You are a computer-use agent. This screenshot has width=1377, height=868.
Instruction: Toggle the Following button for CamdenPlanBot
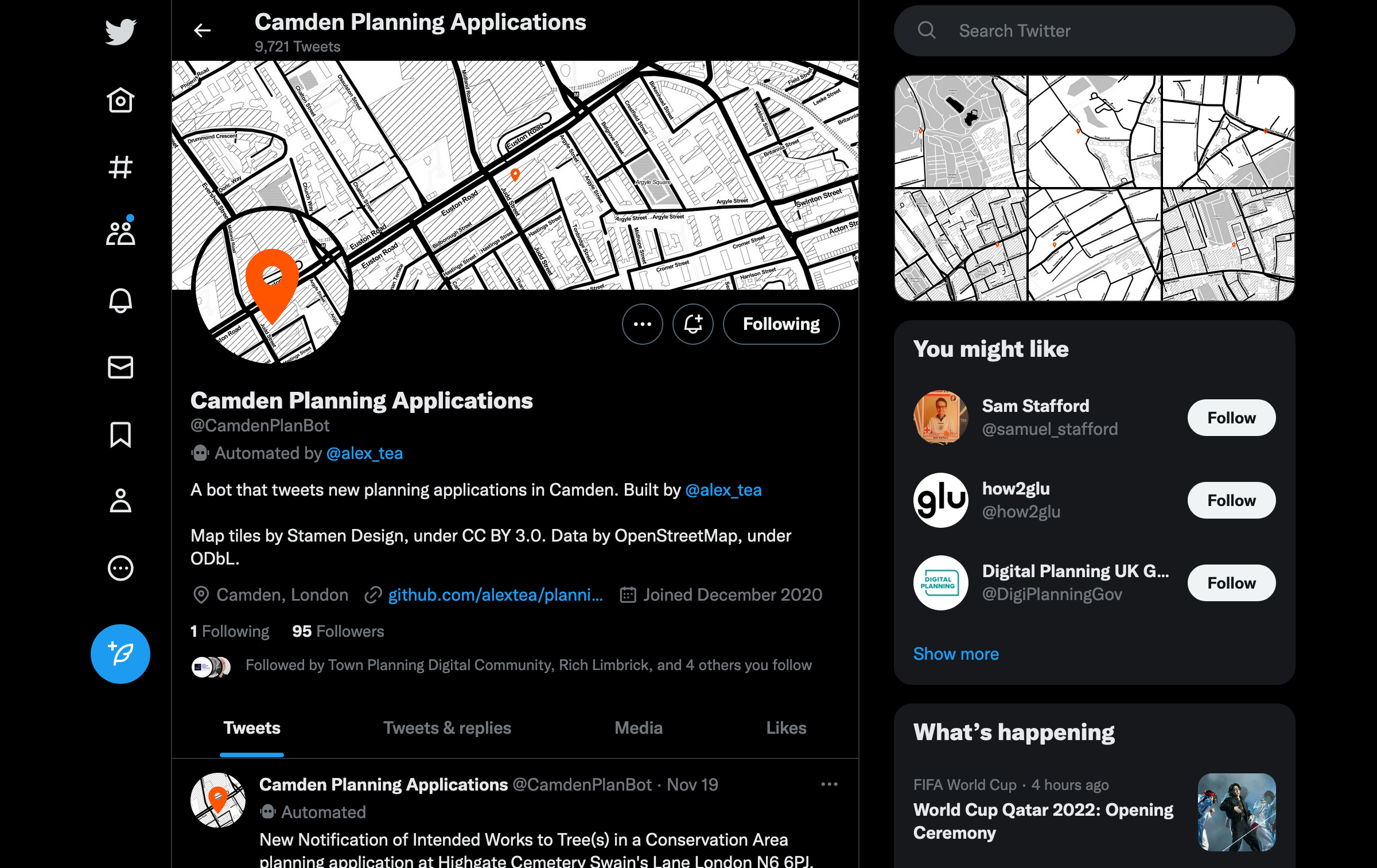pyautogui.click(x=781, y=324)
